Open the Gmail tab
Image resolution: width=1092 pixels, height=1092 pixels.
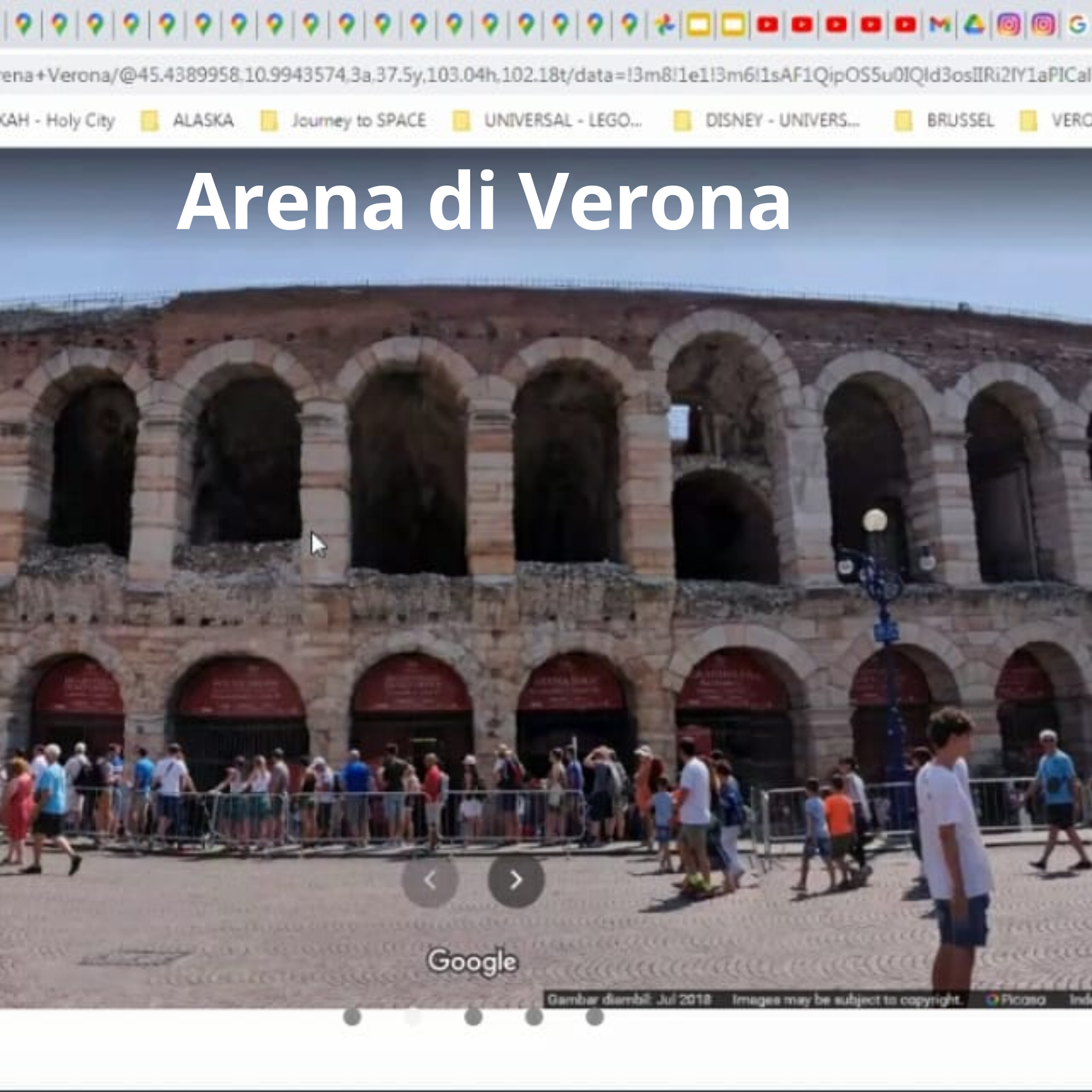pyautogui.click(x=940, y=25)
